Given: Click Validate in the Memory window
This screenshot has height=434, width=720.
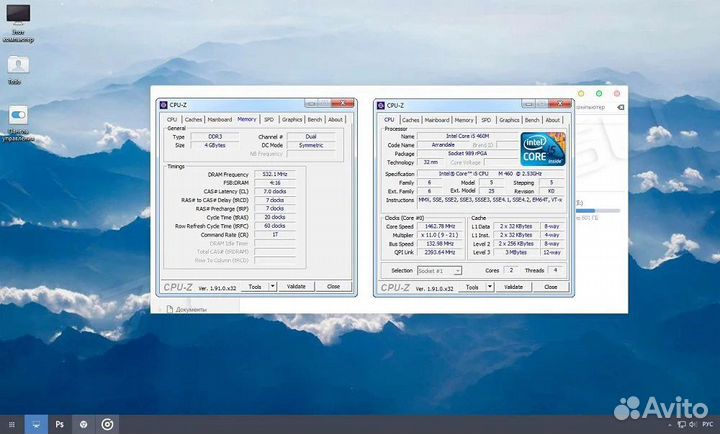Looking at the screenshot, I should [x=296, y=287].
